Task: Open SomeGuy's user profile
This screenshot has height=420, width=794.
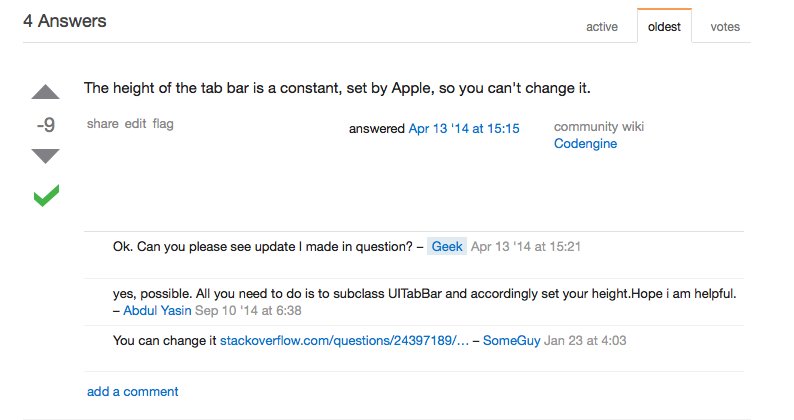Action: (511, 340)
